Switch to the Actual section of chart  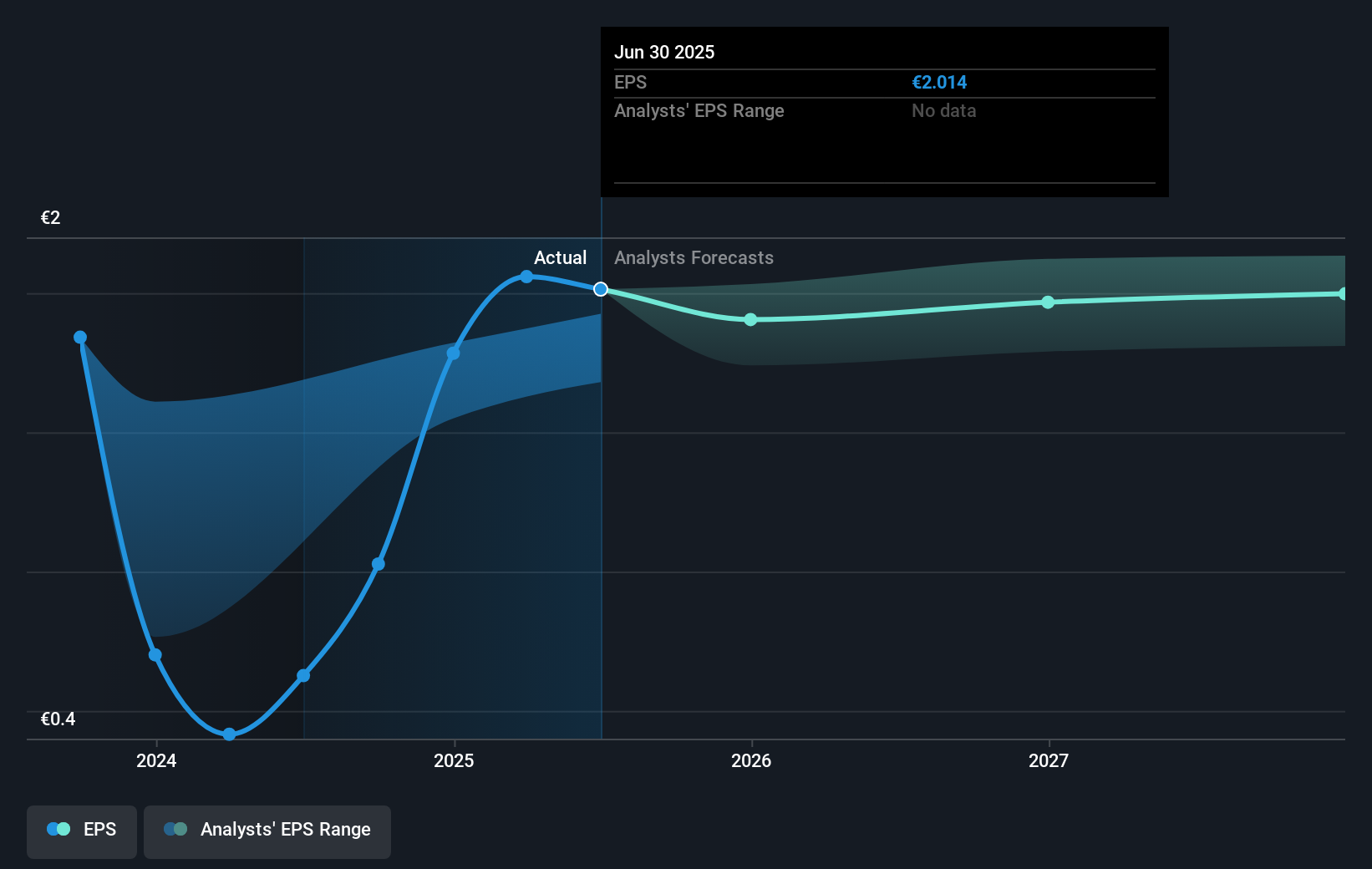click(560, 257)
